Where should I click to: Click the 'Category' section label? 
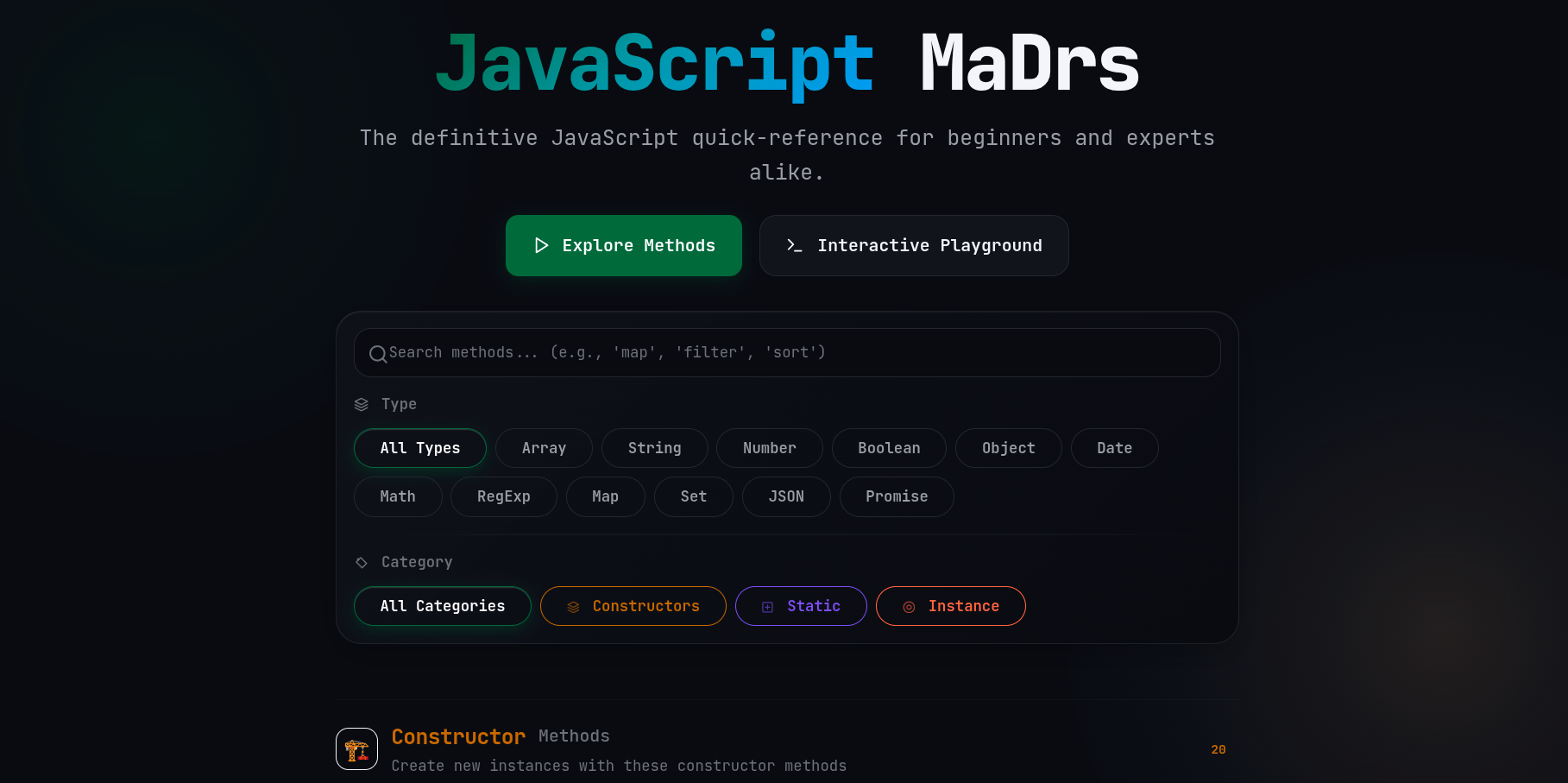coord(417,562)
